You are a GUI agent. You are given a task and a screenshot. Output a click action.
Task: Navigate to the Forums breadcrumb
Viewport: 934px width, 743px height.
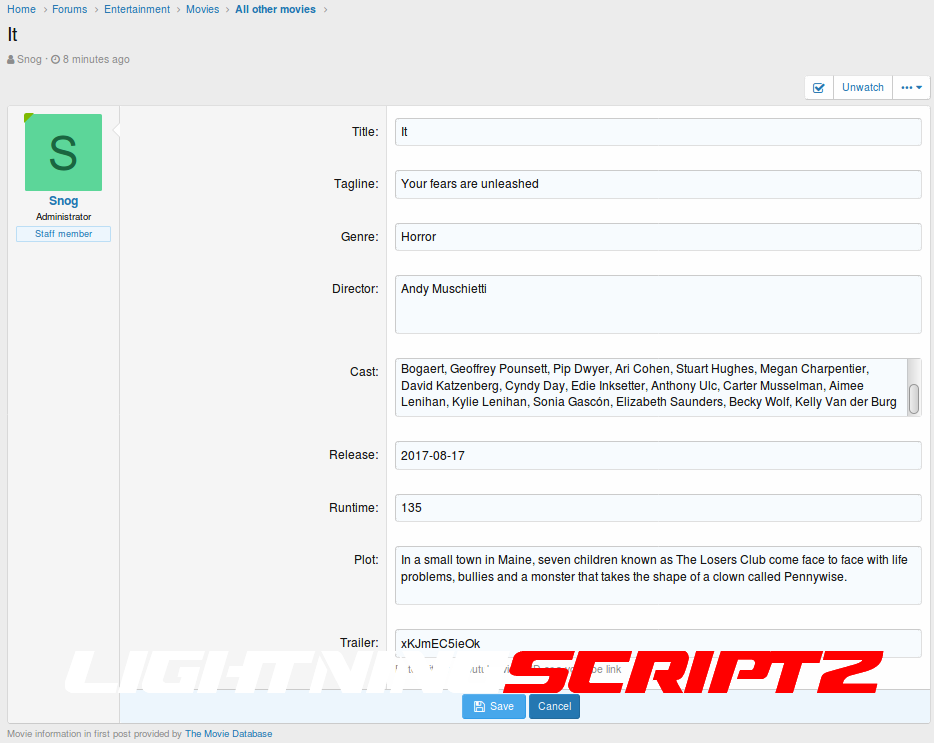[x=70, y=10]
